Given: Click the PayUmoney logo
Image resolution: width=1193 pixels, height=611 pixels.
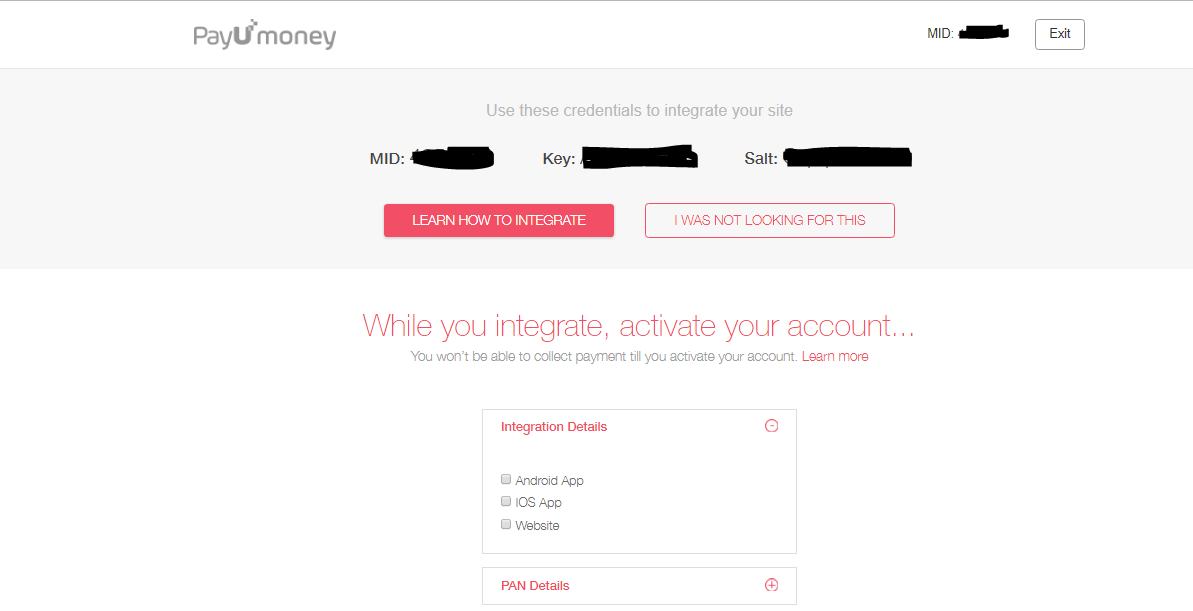Looking at the screenshot, I should pos(264,35).
